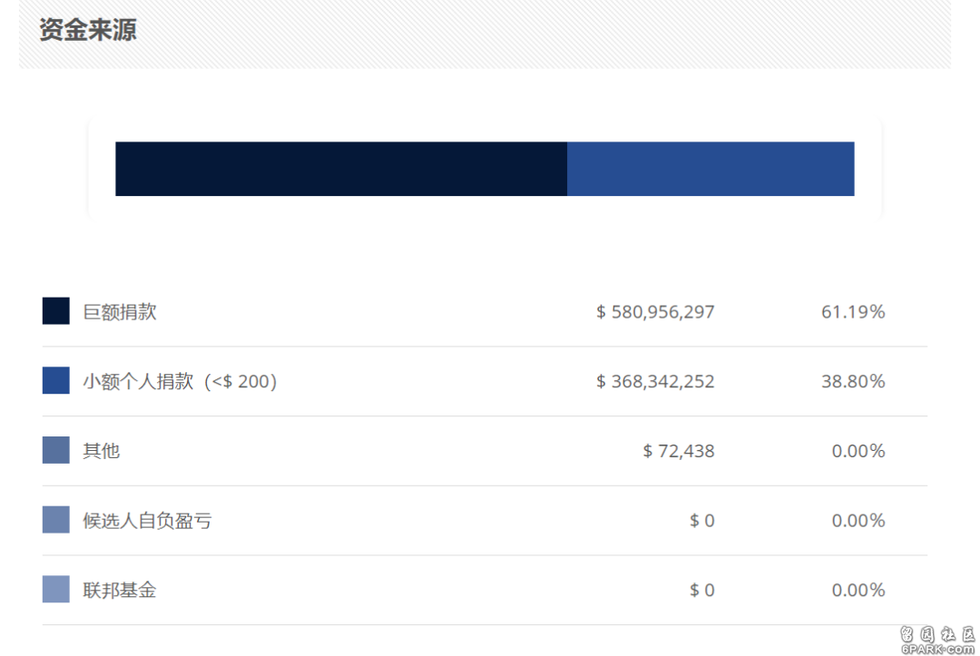Screen dimensions: 980x656
Task: Click the 0.00% value in 其他 row
Action: click(x=858, y=451)
